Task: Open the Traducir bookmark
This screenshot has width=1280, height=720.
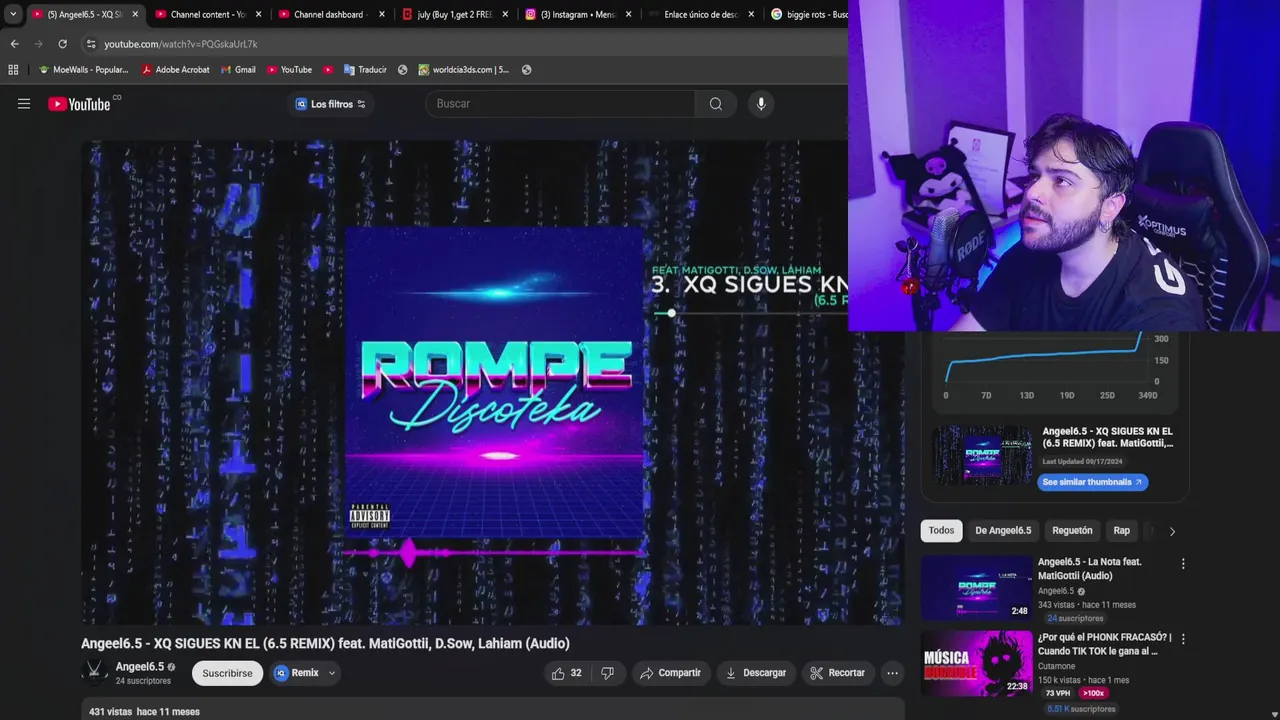Action: tap(365, 70)
